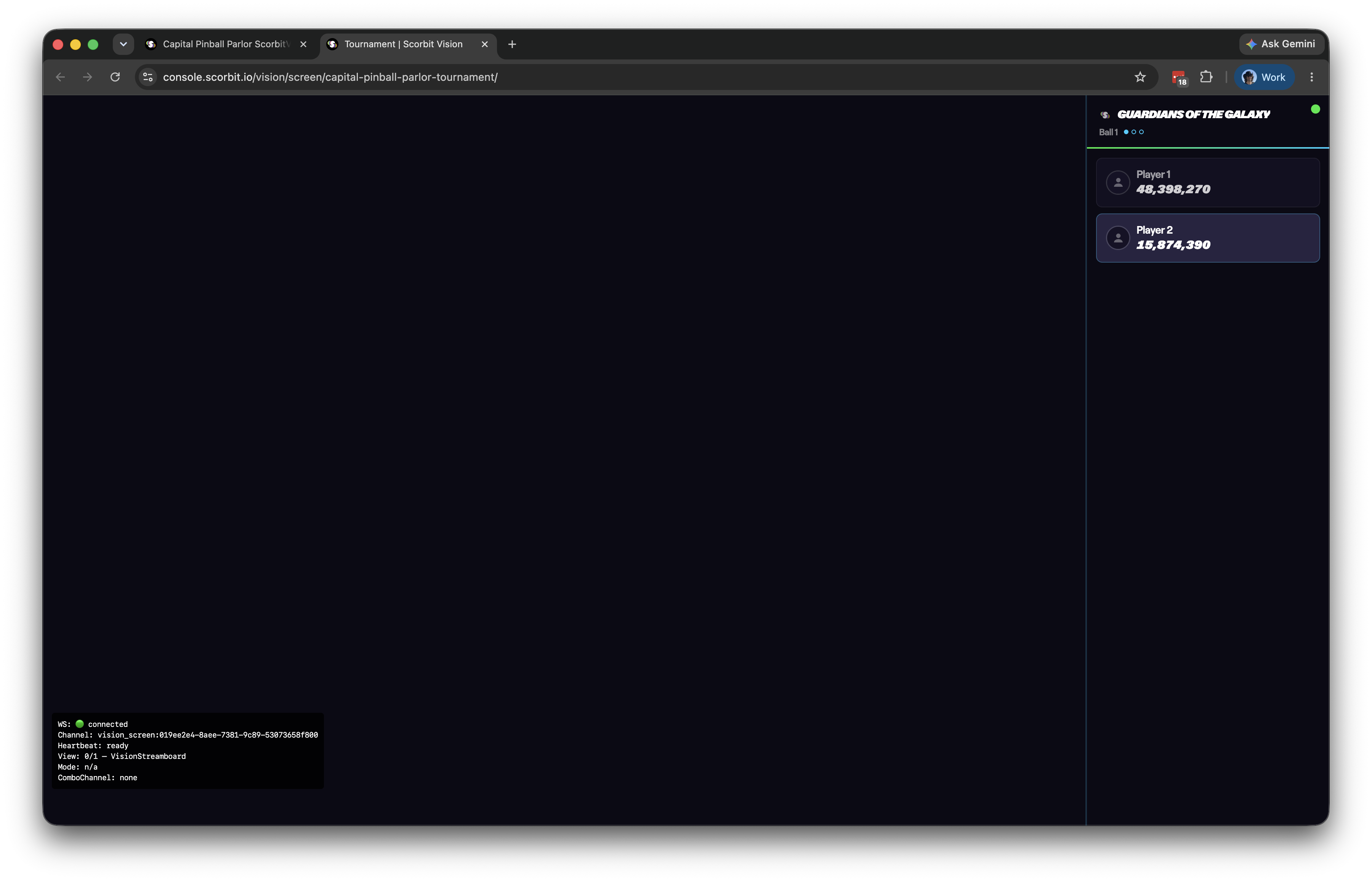The width and height of the screenshot is (1372, 882).
Task: Click the Player 1 avatar icon
Action: click(1118, 183)
